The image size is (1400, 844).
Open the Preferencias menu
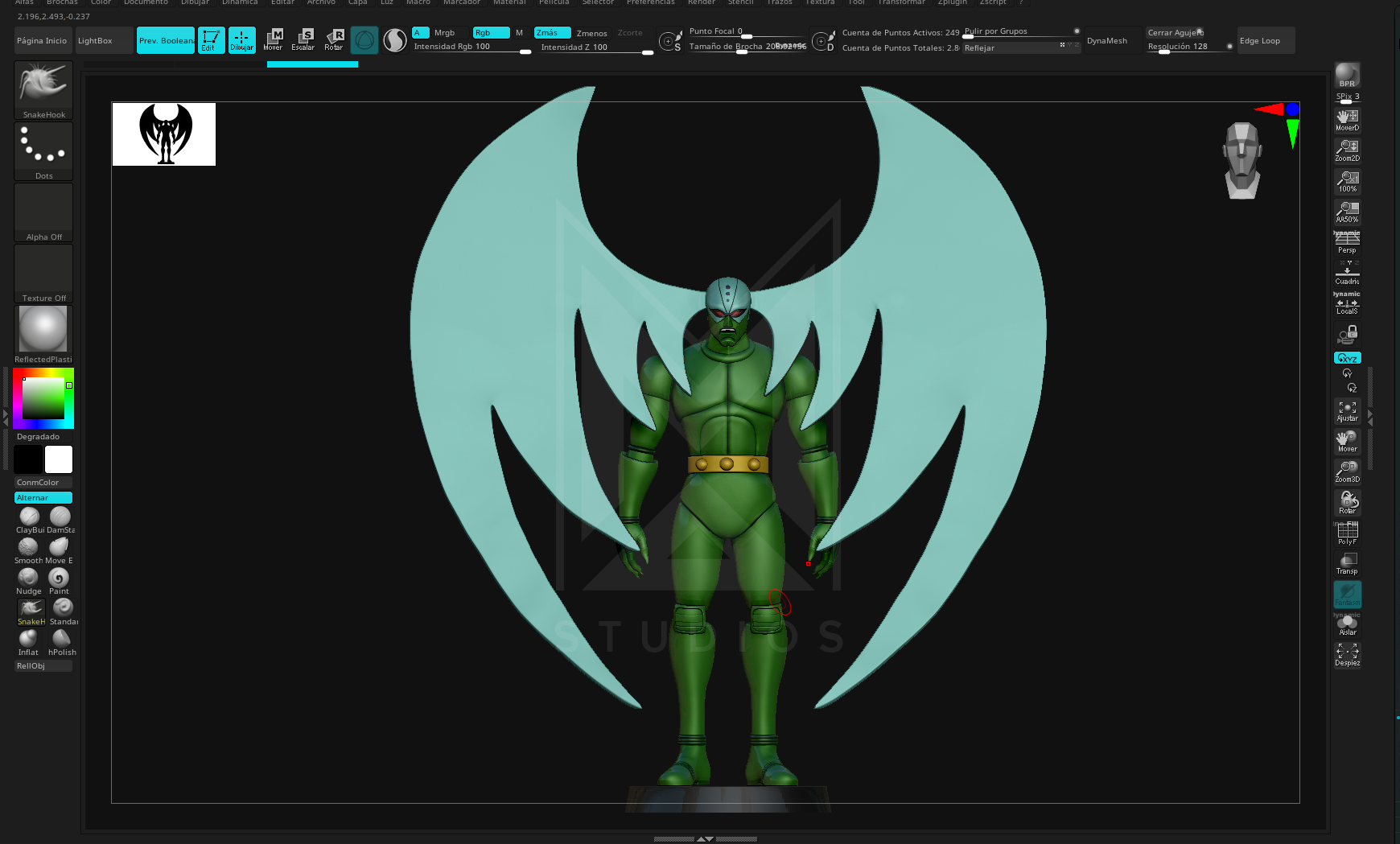(x=650, y=2)
